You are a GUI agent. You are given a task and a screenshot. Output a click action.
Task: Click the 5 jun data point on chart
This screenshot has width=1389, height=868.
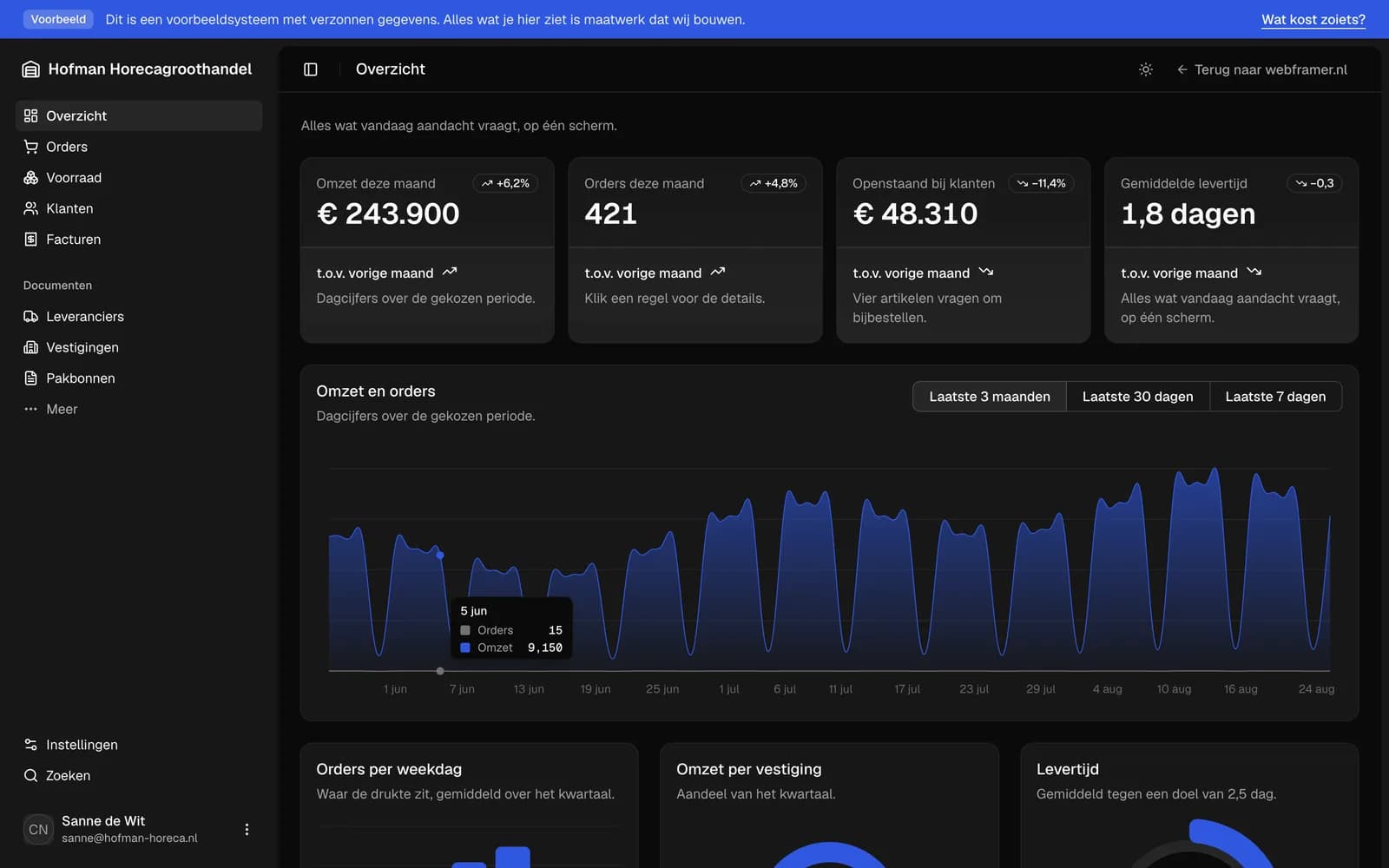(440, 556)
